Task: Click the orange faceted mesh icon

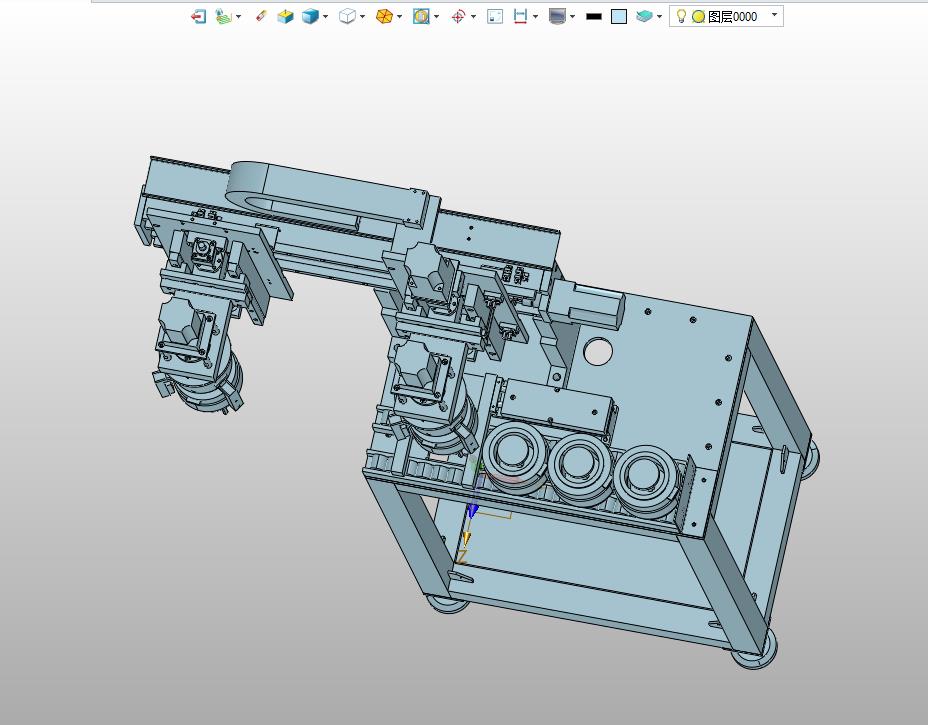Action: 384,16
